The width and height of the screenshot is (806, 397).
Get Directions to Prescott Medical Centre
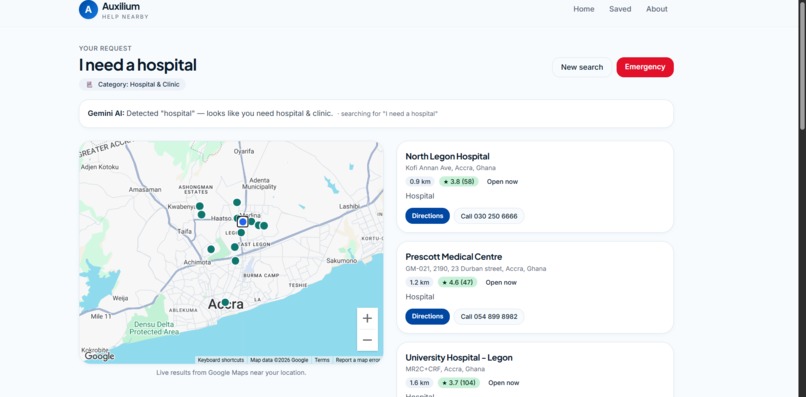[x=427, y=316]
